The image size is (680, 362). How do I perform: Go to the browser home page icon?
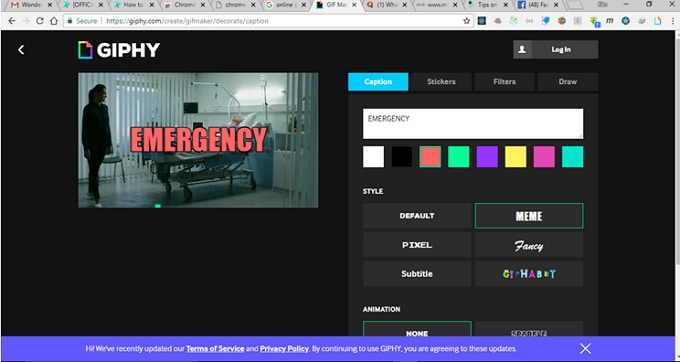click(54, 21)
